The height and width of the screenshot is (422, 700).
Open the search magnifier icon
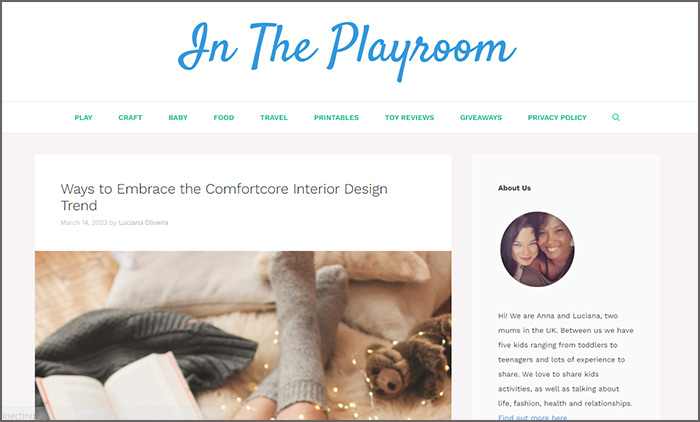pos(616,117)
